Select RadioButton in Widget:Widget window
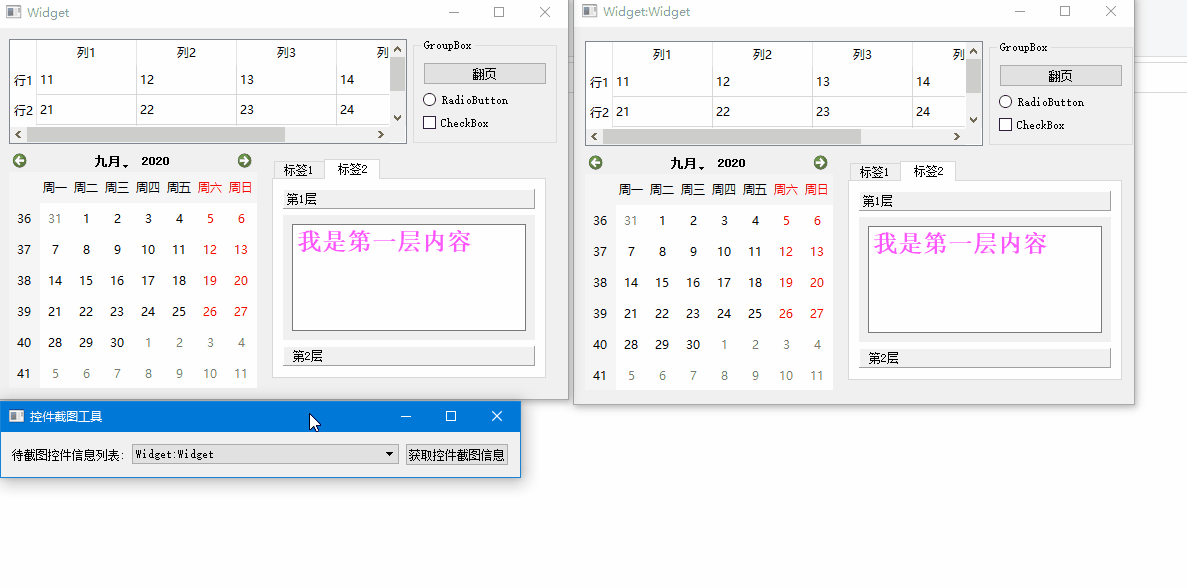 (1042, 102)
